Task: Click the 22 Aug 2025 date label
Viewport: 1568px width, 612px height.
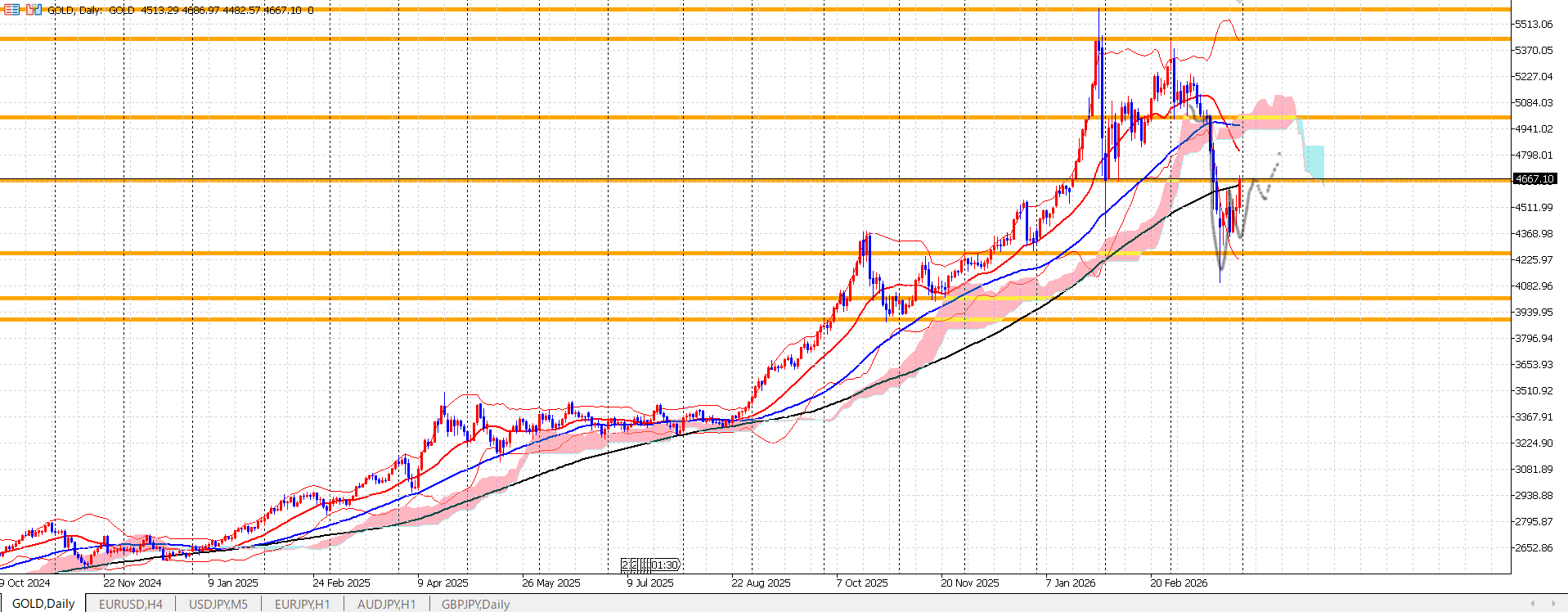Action: [761, 583]
